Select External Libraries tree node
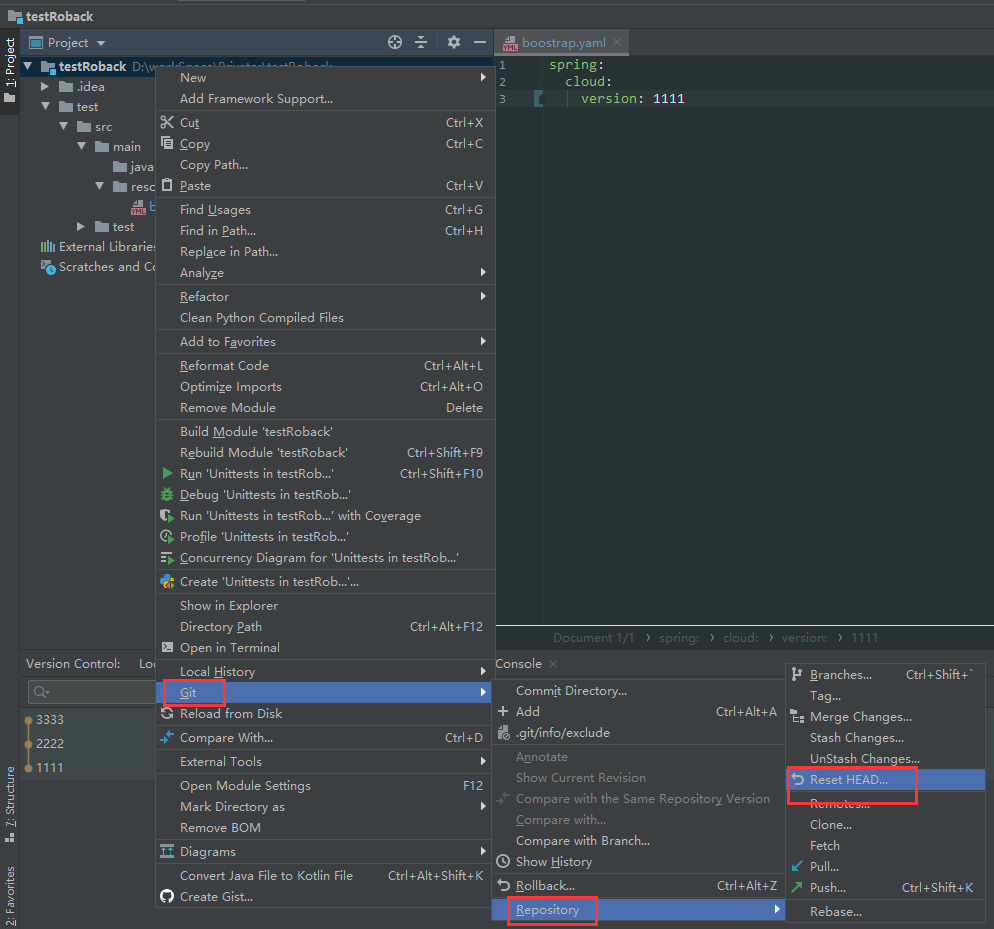 tap(98, 247)
